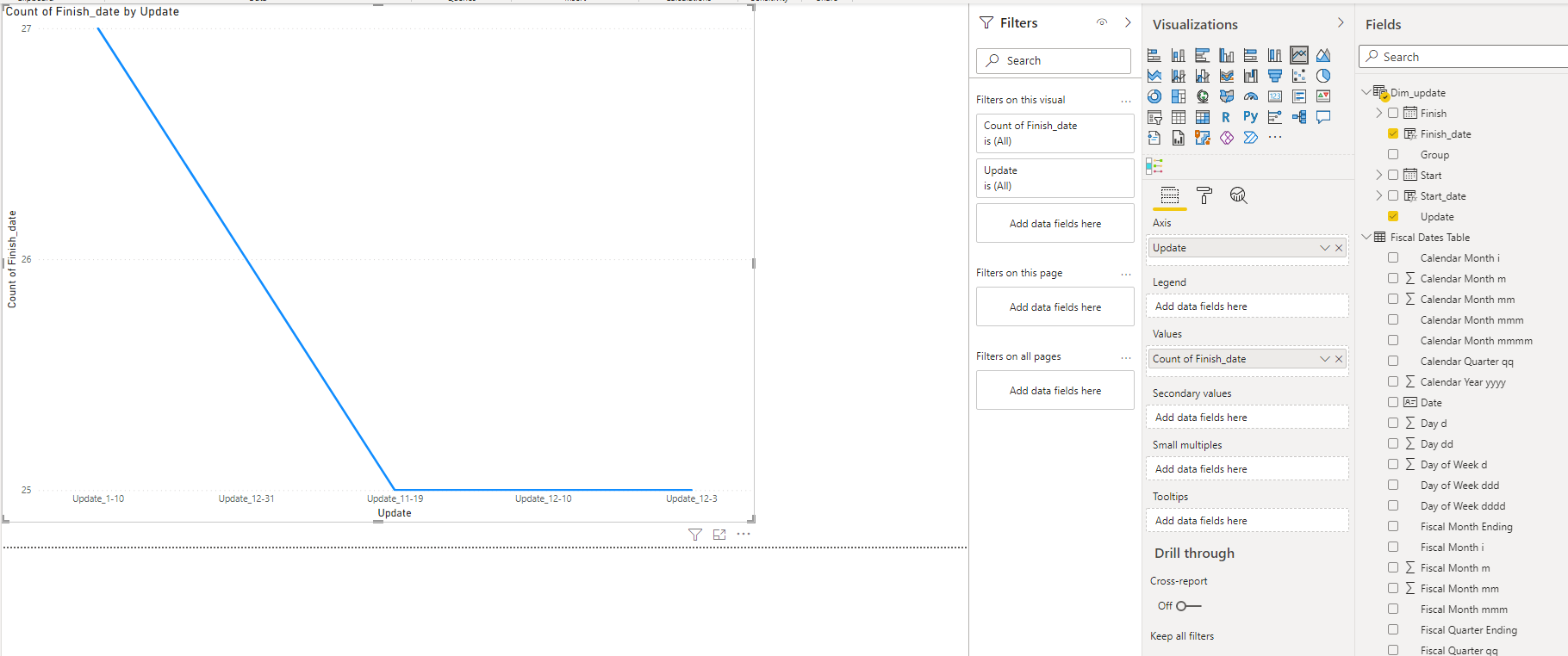Uncheck the Finish_date field
This screenshot has height=656, width=1568.
pyautogui.click(x=1393, y=133)
